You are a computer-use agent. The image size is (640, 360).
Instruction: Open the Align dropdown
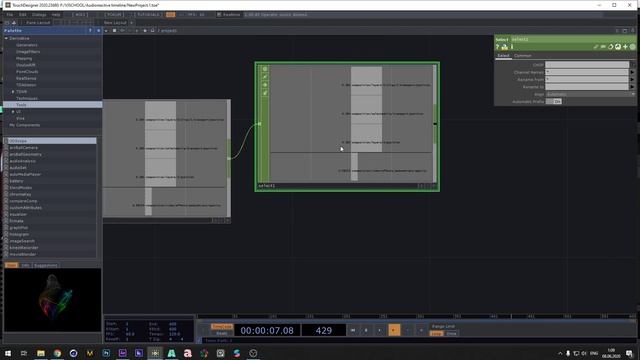(590, 94)
